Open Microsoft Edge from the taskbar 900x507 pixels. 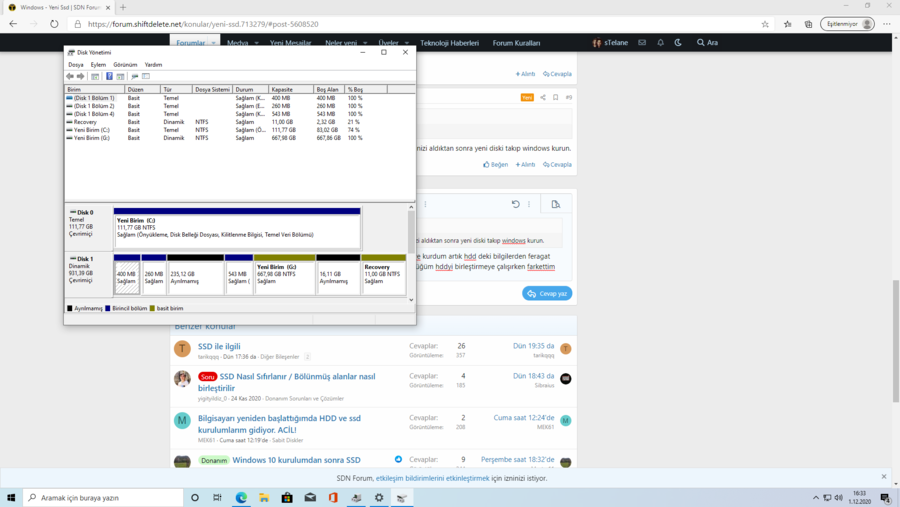[x=241, y=497]
